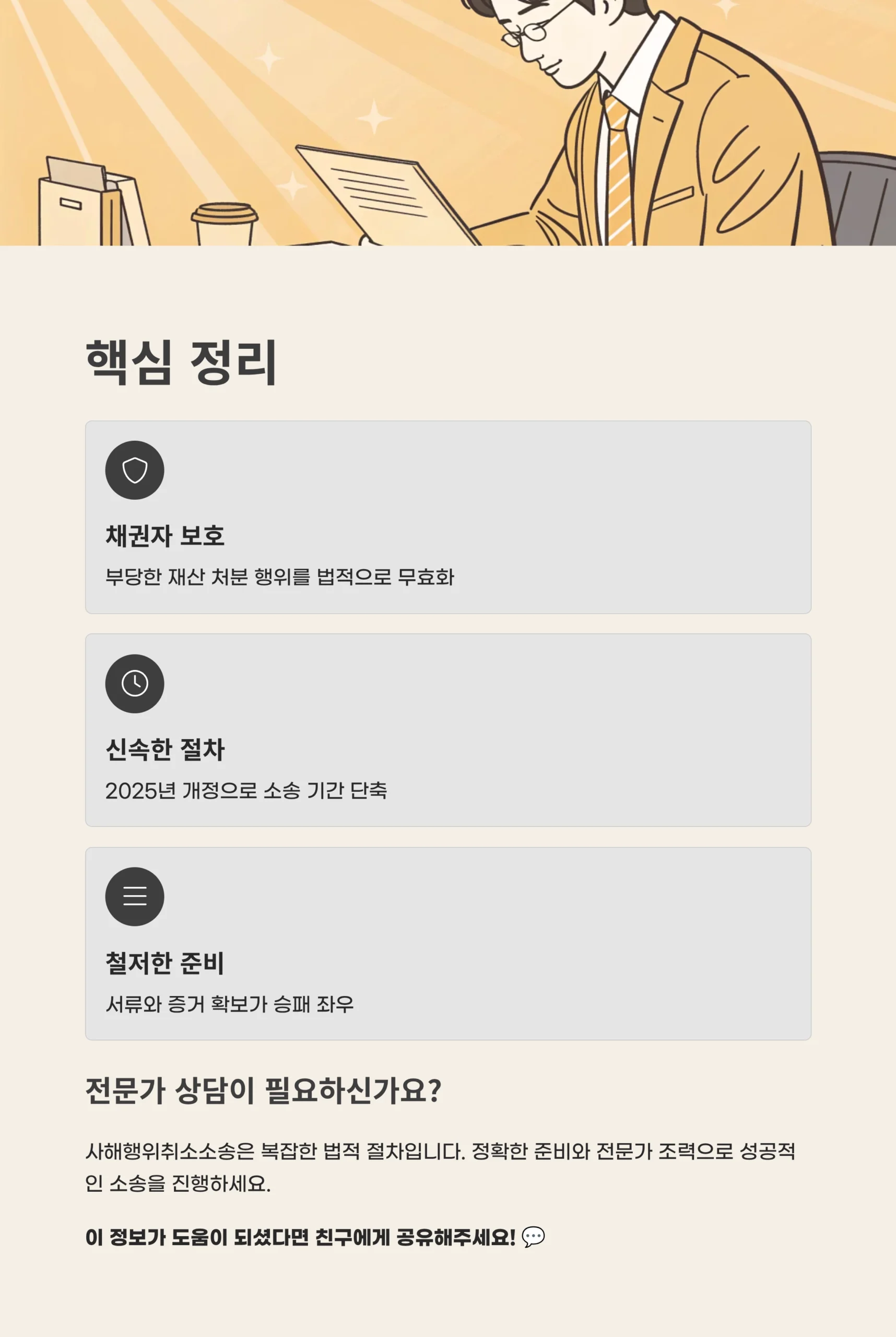Click the 서류와 증거 확보가 승패 좌우 text
896x1337 pixels.
[230, 1004]
